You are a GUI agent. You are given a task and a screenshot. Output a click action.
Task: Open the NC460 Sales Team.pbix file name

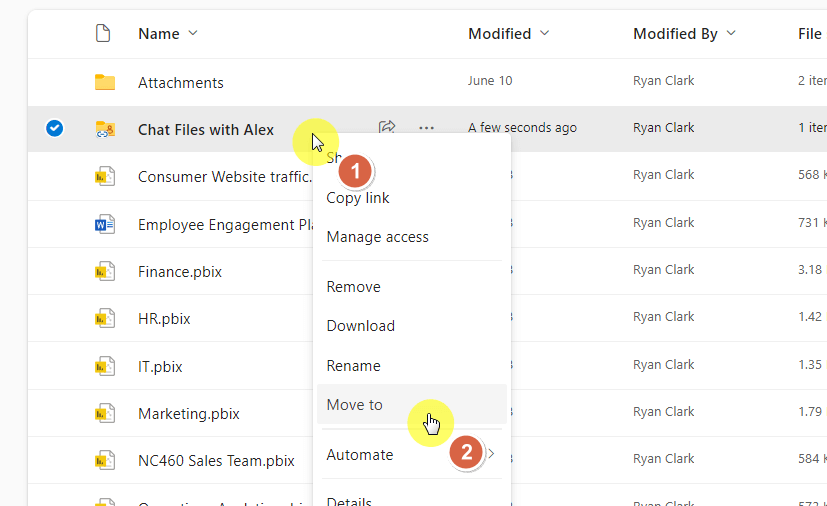pyautogui.click(x=216, y=461)
